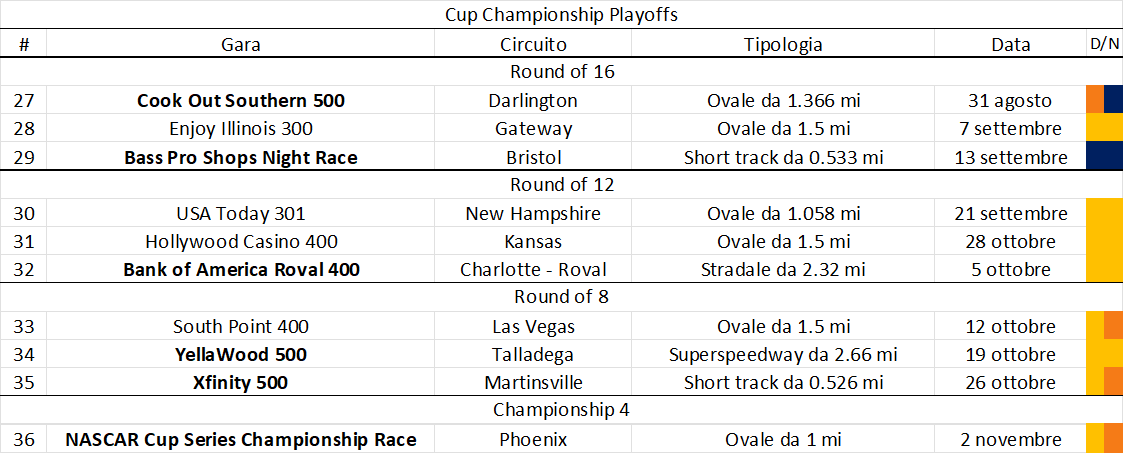Select the navy swatch in Darlington row
Viewport: 1124px width, 454px height.
[1113, 100]
